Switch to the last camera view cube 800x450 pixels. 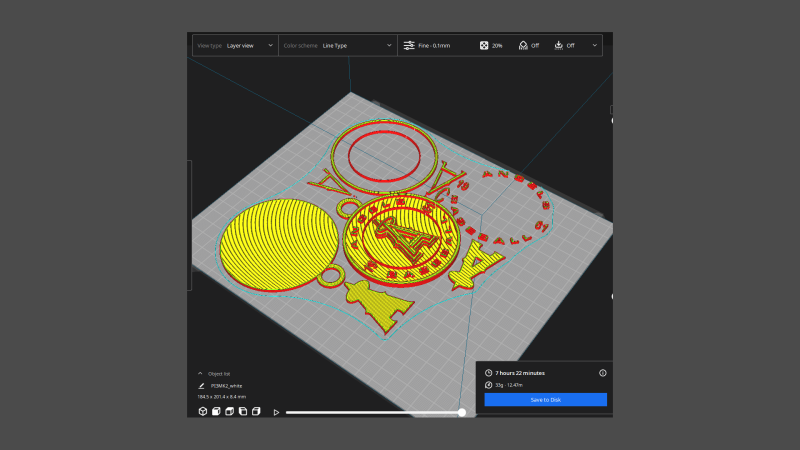(x=256, y=411)
